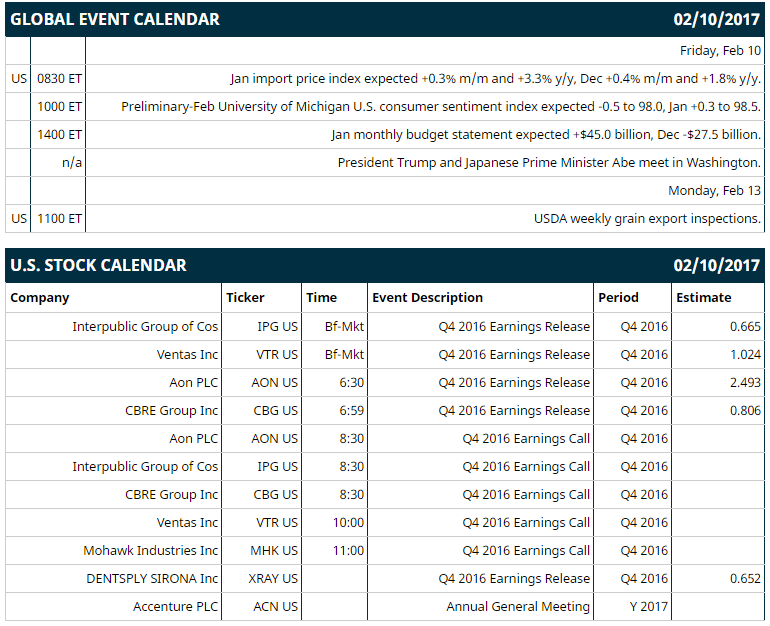770x626 pixels.
Task: Click the University of Michigan sentiment event
Action: [x=440, y=107]
